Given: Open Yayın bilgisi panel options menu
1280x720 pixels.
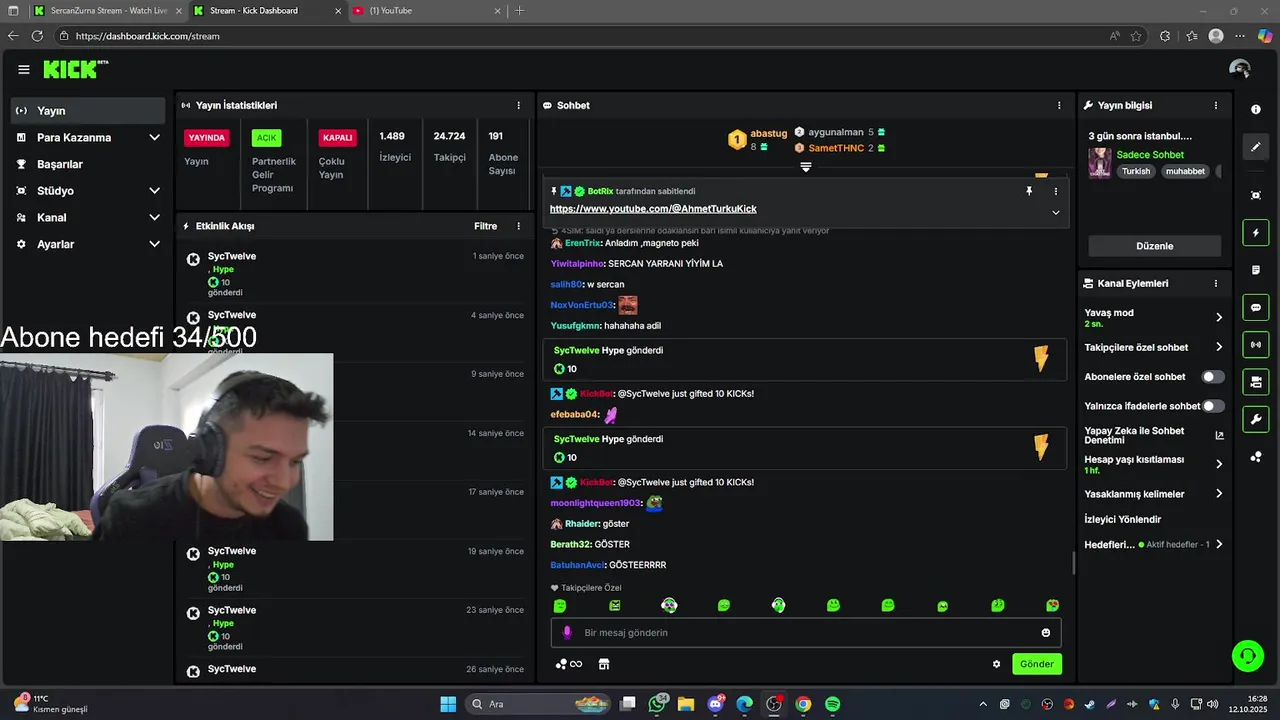Looking at the screenshot, I should [1216, 105].
